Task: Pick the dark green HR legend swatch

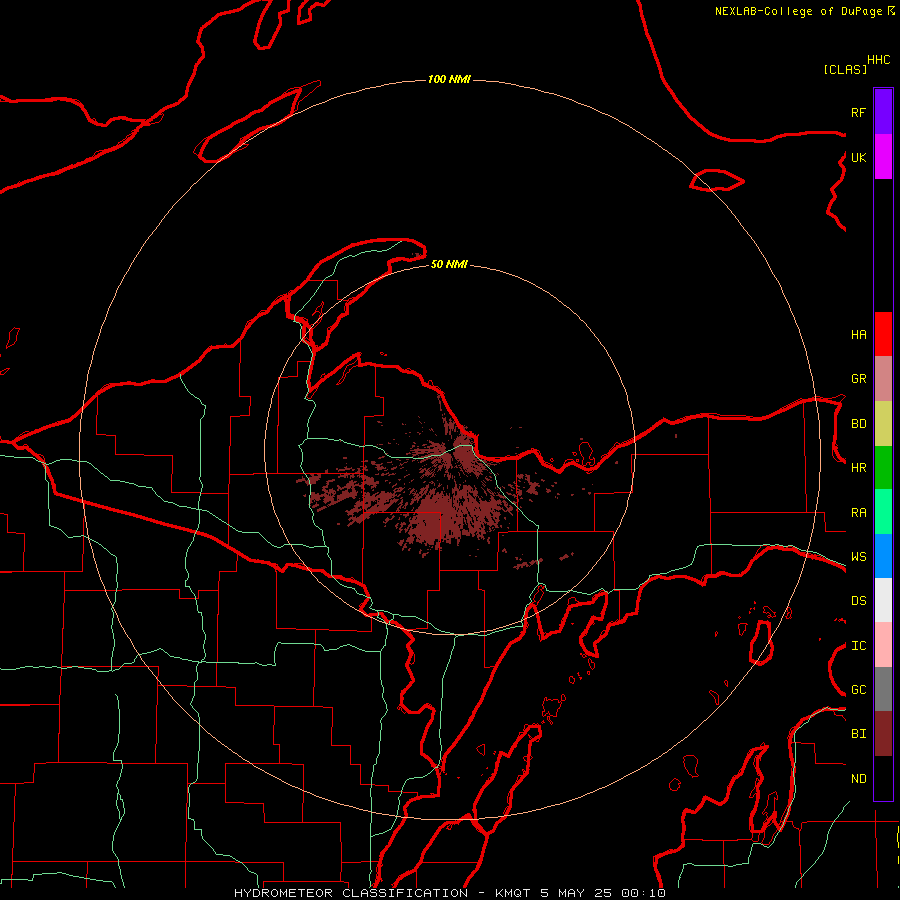Action: [883, 467]
